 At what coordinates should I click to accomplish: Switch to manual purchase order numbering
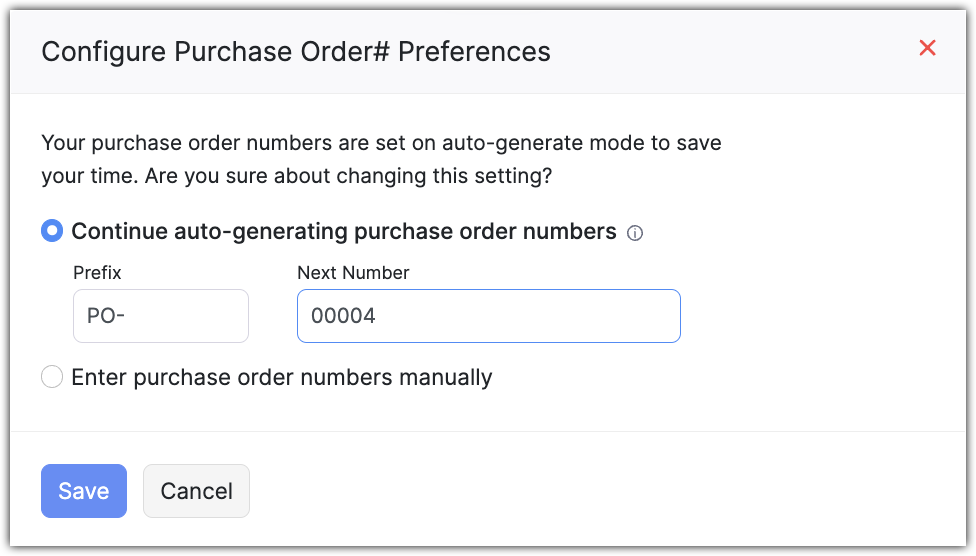(52, 377)
